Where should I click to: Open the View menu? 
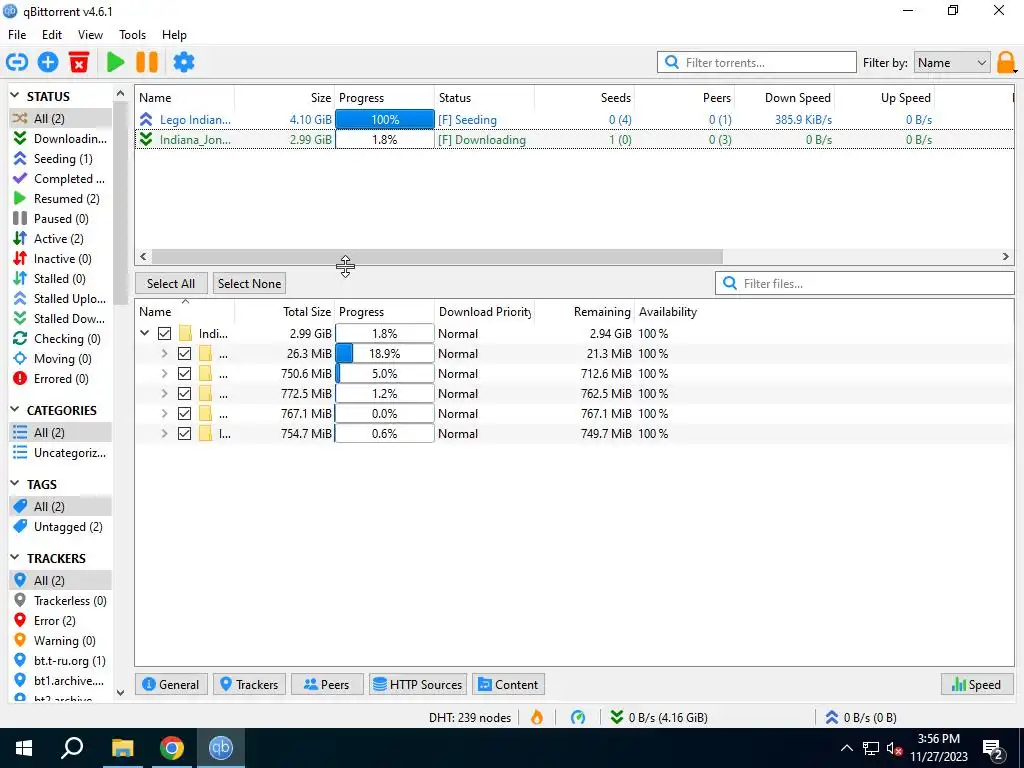[90, 35]
